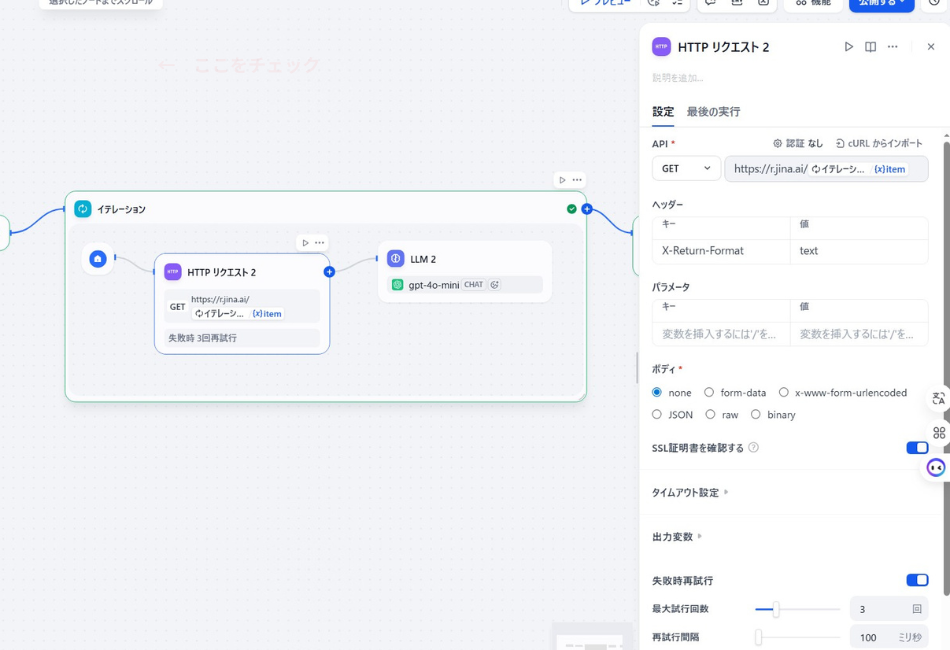Click cURL からインポート
Image resolution: width=950 pixels, height=650 pixels.
879,144
